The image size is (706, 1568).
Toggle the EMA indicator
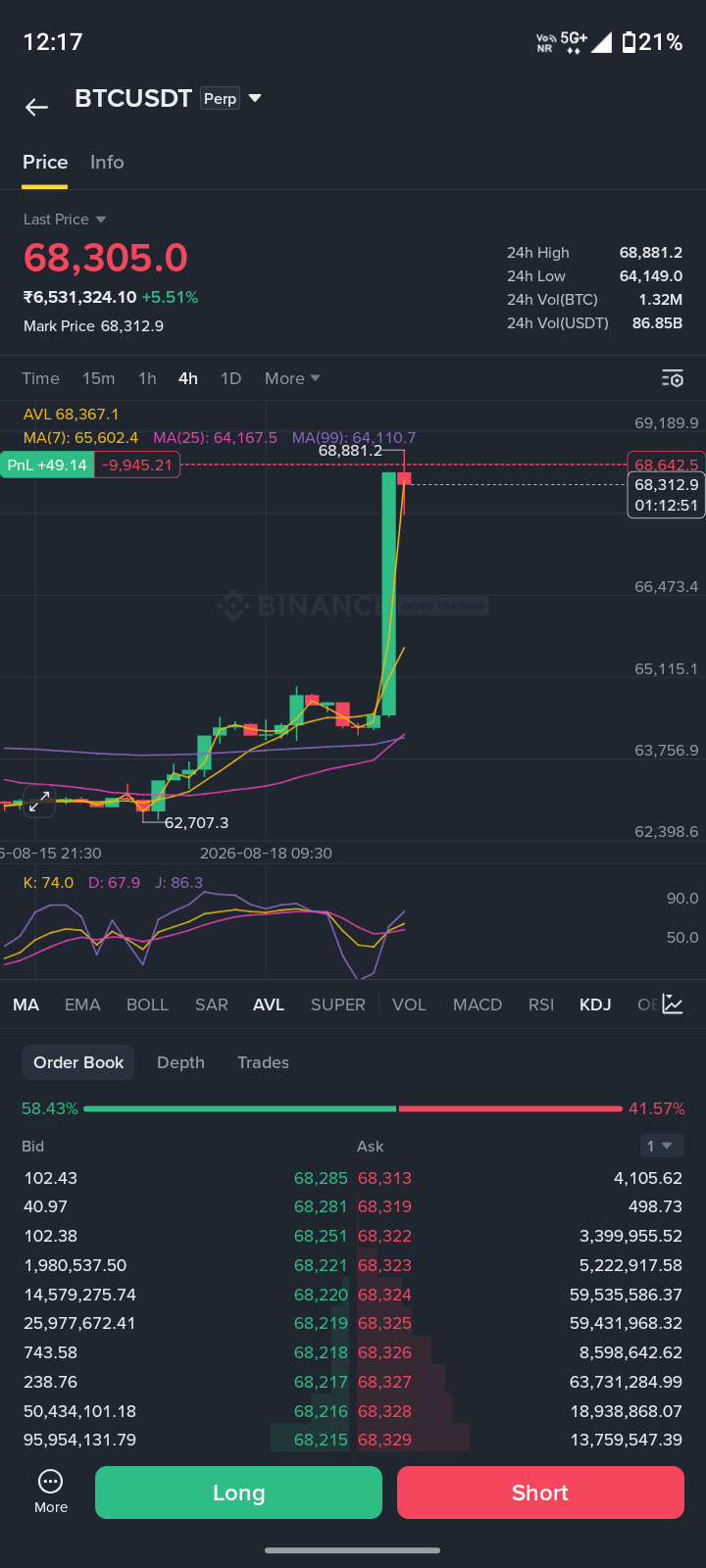[82, 1004]
